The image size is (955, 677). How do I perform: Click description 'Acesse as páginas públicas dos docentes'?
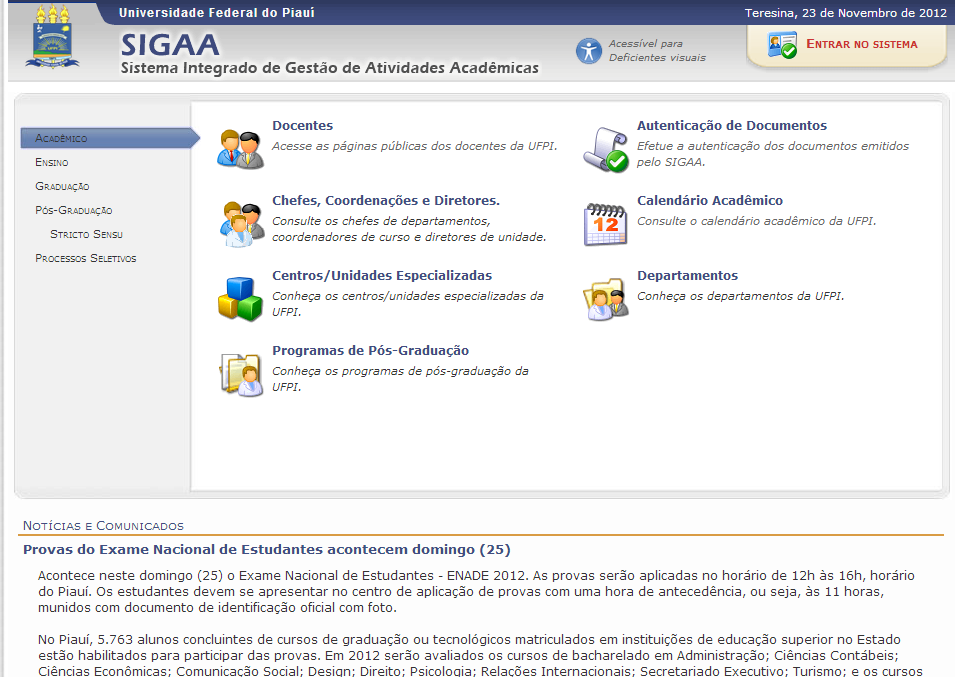(x=415, y=146)
